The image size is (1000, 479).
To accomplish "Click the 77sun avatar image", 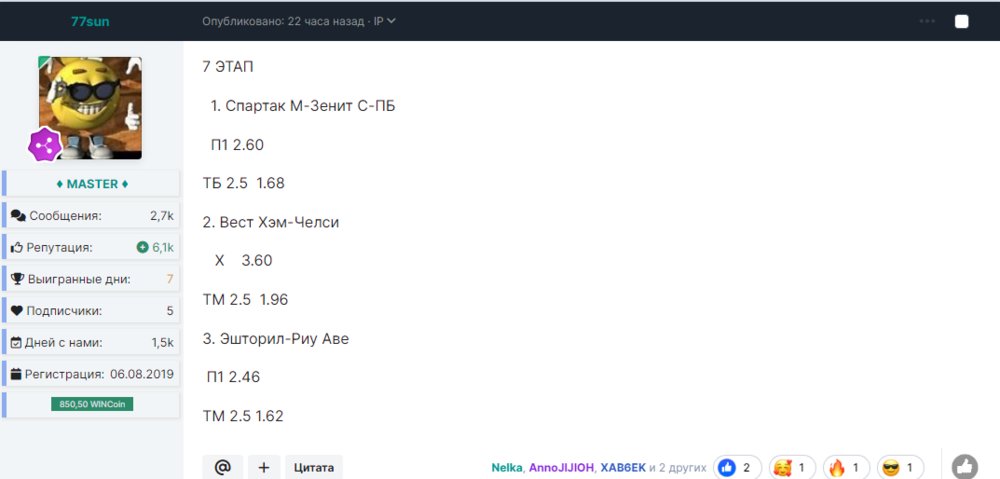I will pyautogui.click(x=92, y=105).
